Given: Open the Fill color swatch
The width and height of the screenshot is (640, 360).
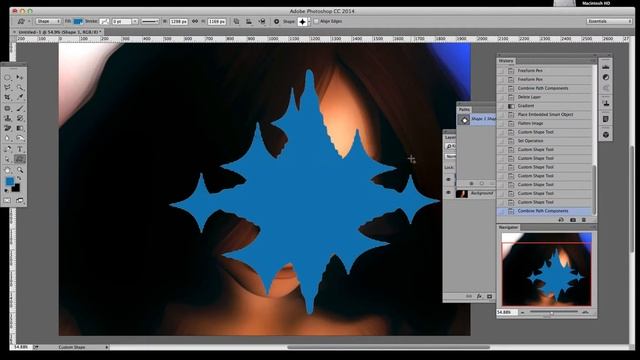Looking at the screenshot, I should coord(78,21).
